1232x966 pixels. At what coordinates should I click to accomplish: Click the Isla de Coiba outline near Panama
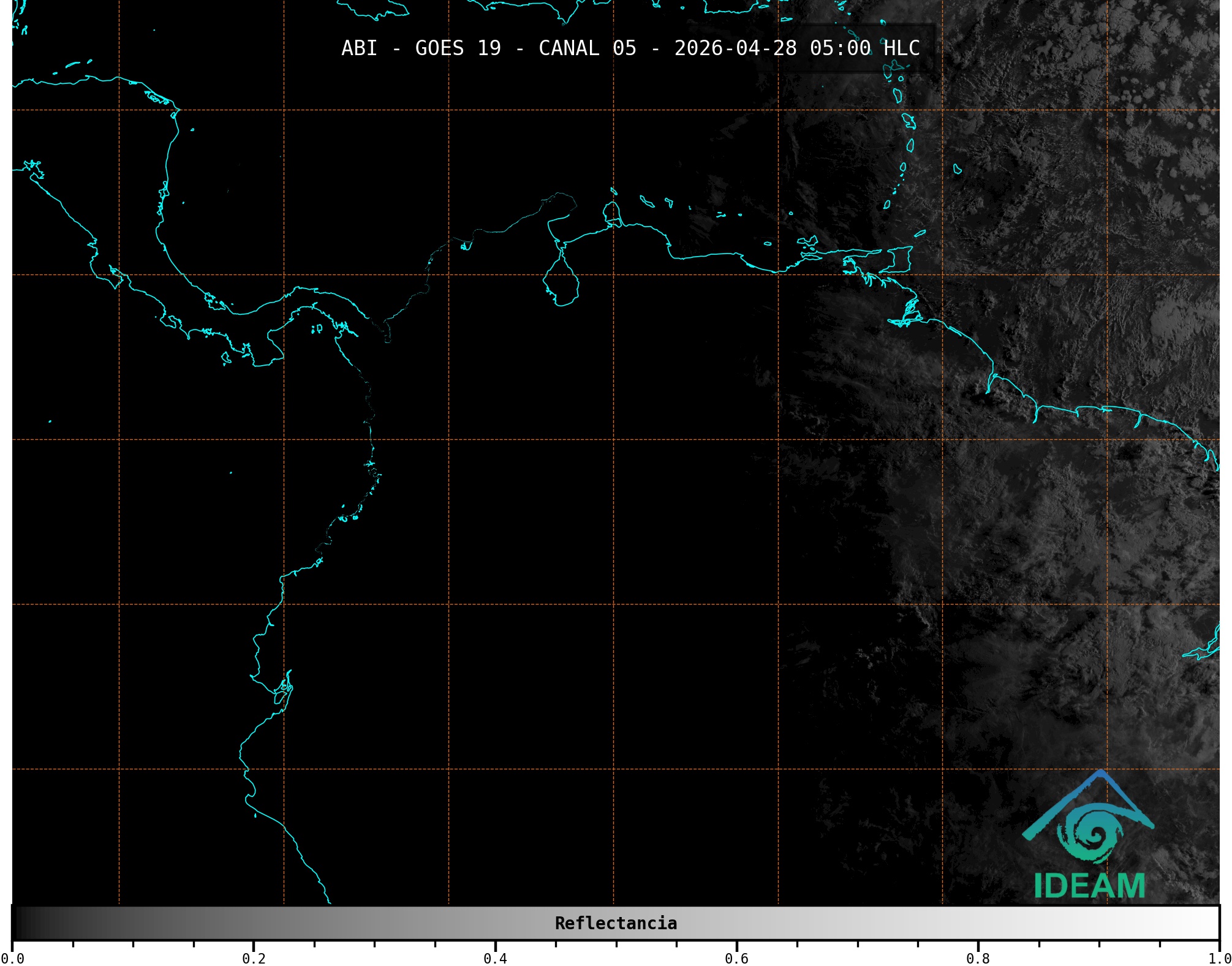226,358
